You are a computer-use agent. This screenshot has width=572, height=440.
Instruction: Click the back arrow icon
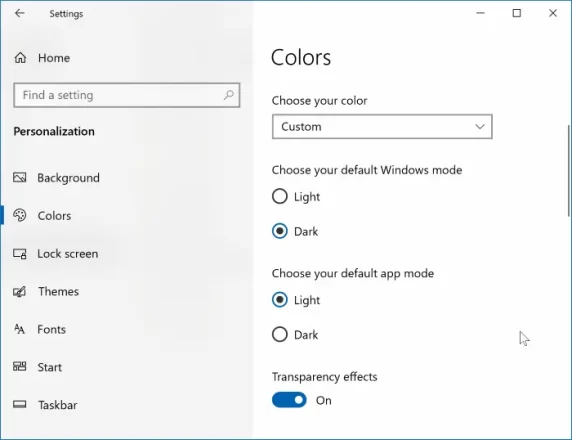pyautogui.click(x=19, y=13)
